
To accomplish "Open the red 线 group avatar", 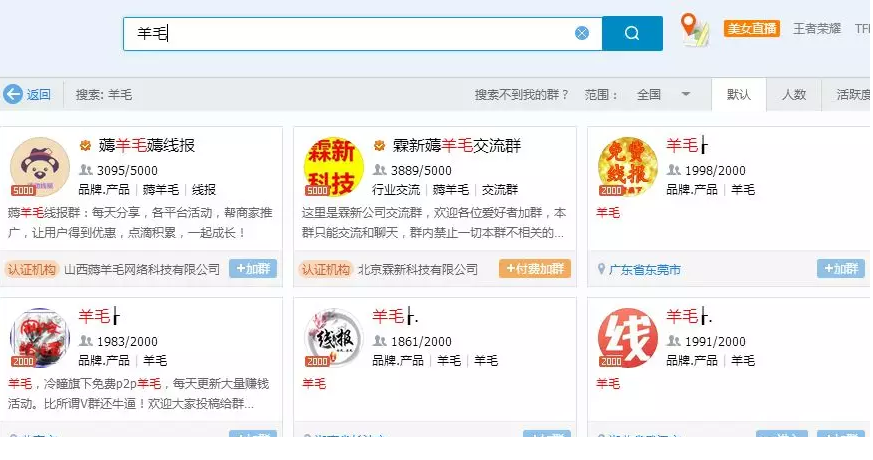I will (627, 337).
